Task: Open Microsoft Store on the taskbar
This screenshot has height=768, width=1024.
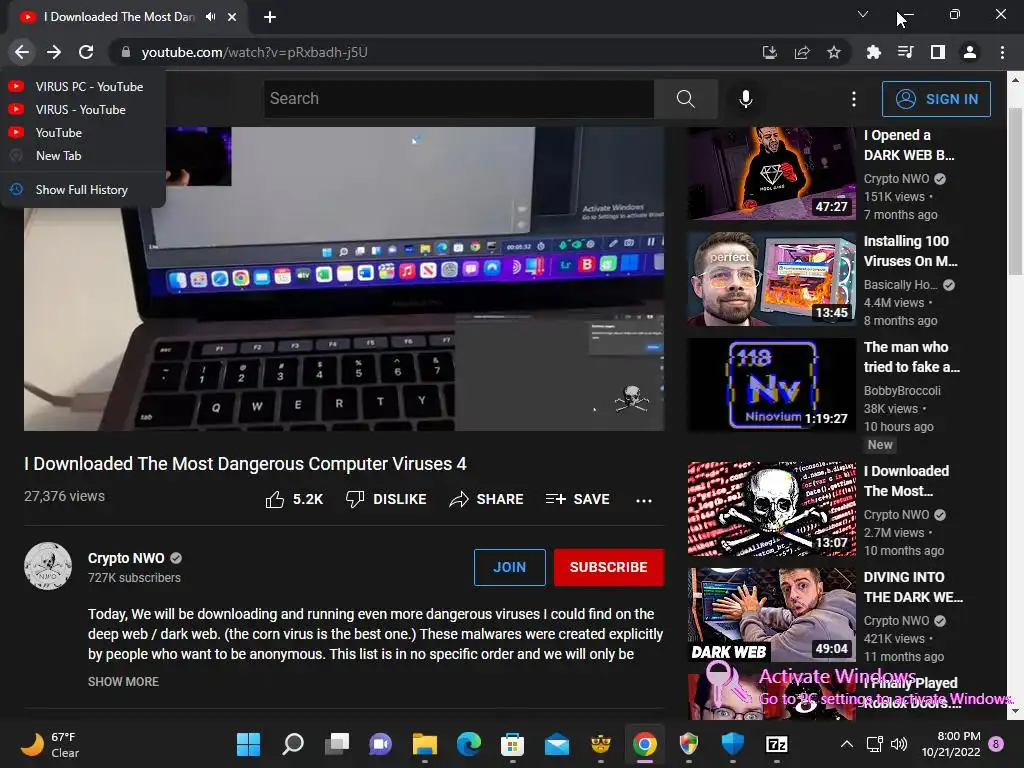Action: 513,744
